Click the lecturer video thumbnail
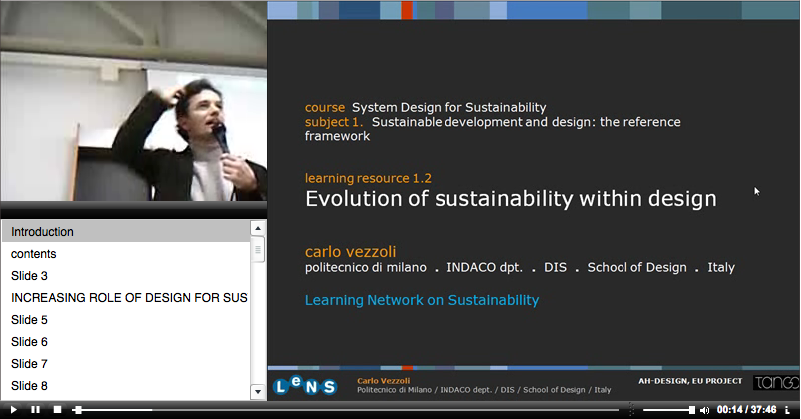The image size is (801, 419). 133,101
